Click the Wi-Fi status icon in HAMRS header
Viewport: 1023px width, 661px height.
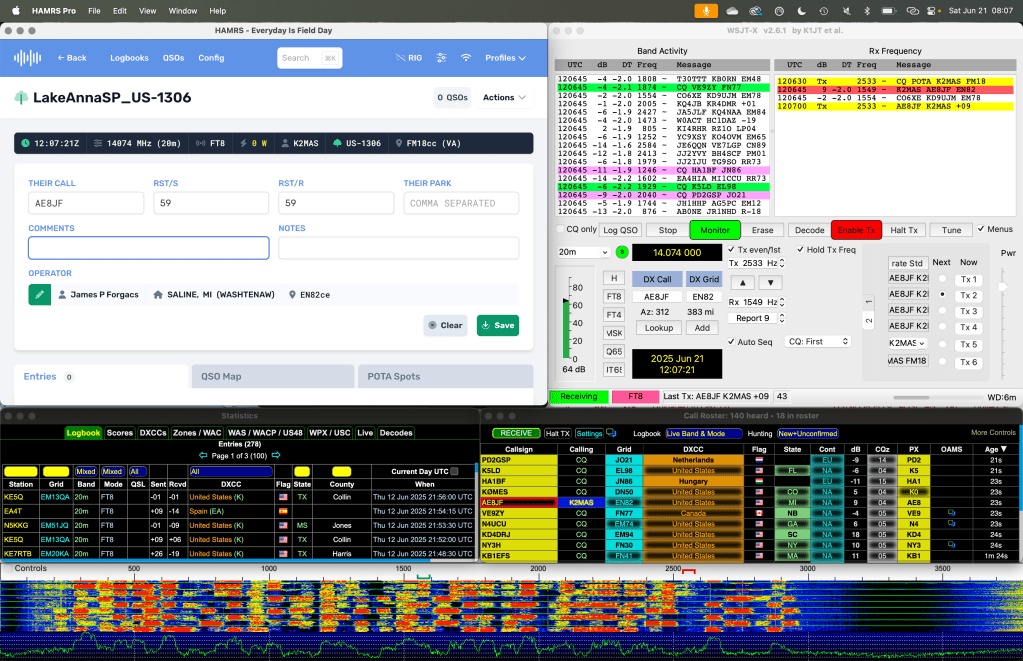click(466, 58)
